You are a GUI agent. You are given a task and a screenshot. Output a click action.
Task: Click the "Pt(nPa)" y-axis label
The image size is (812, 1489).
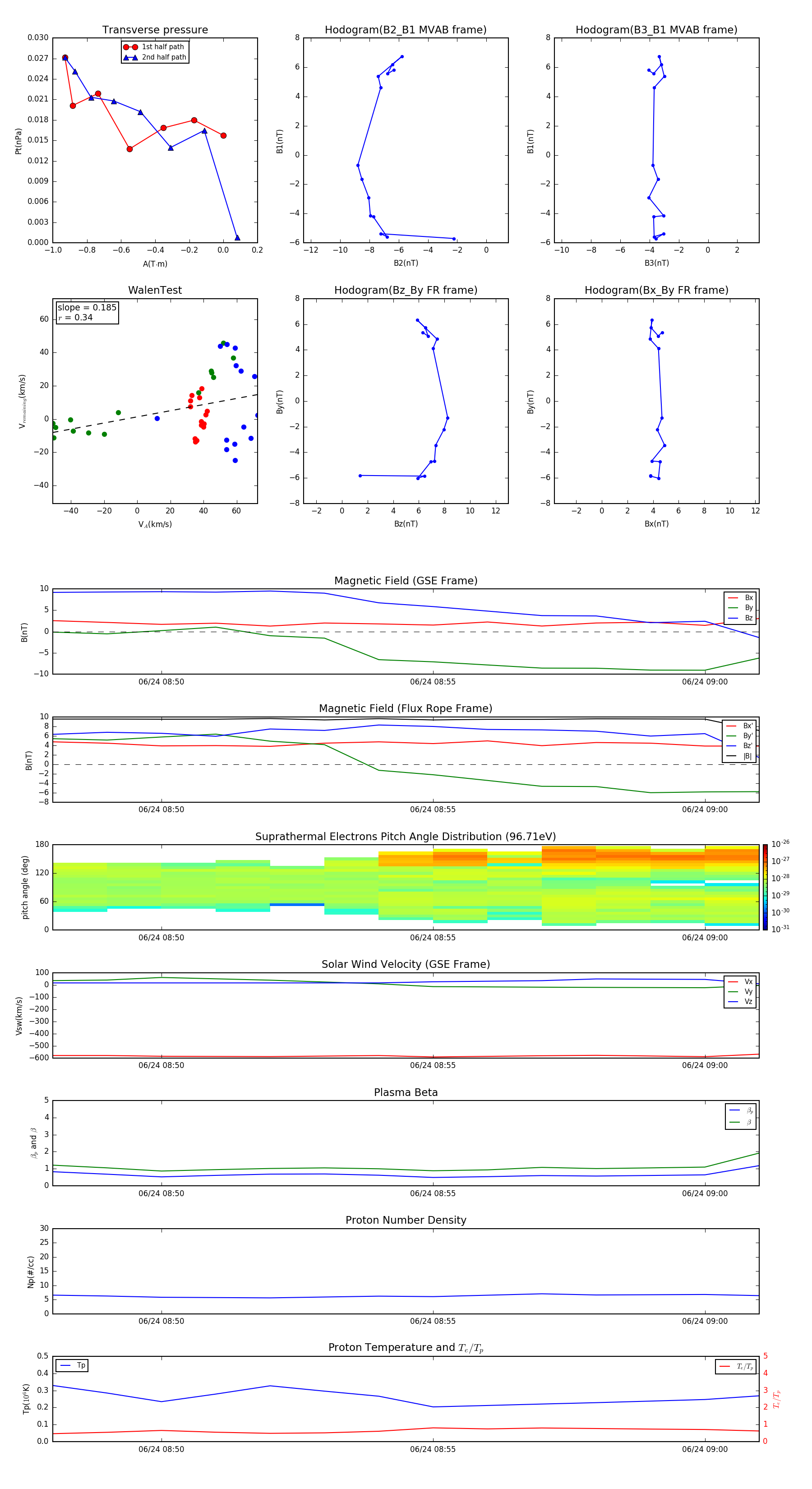pos(18,141)
